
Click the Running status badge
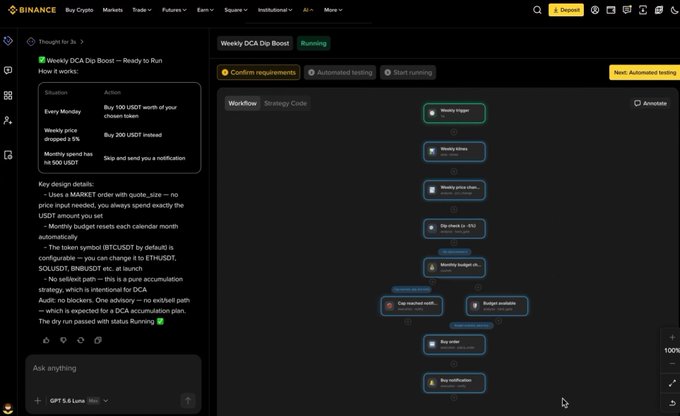tap(314, 43)
